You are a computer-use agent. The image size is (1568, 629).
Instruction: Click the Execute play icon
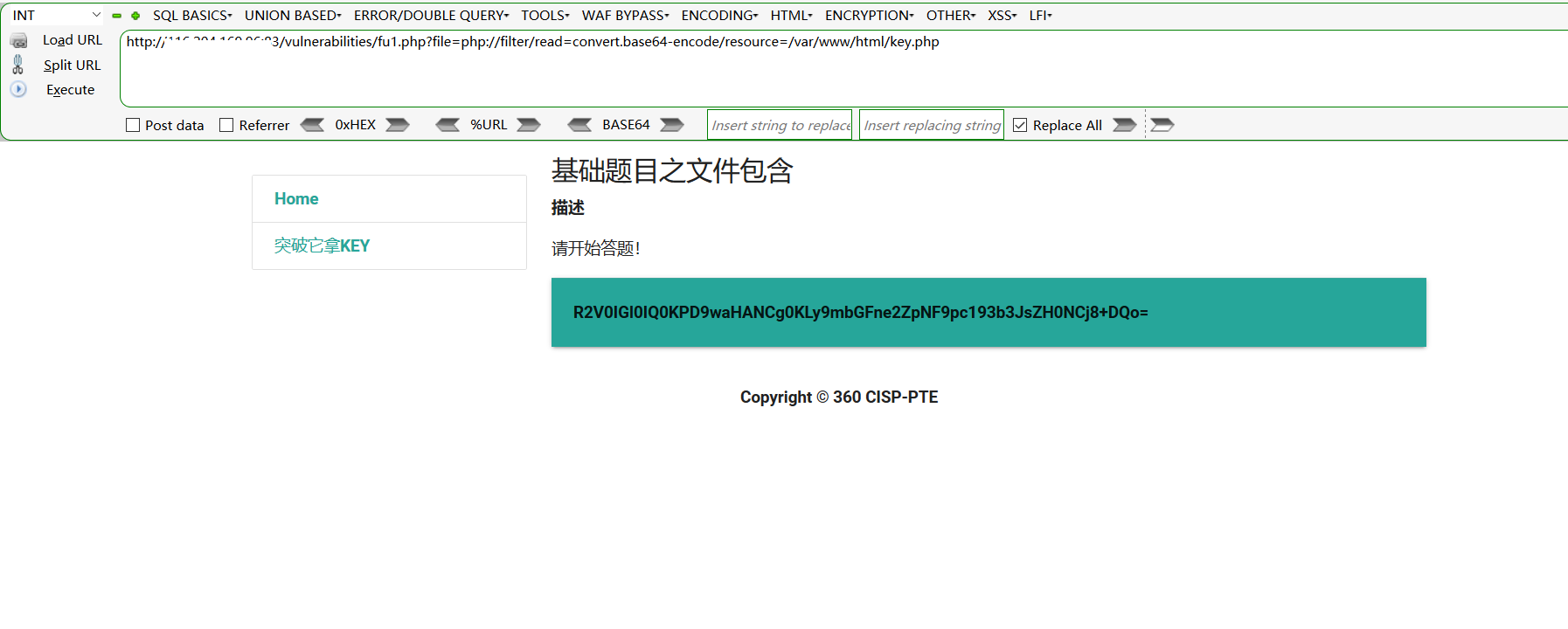click(18, 89)
